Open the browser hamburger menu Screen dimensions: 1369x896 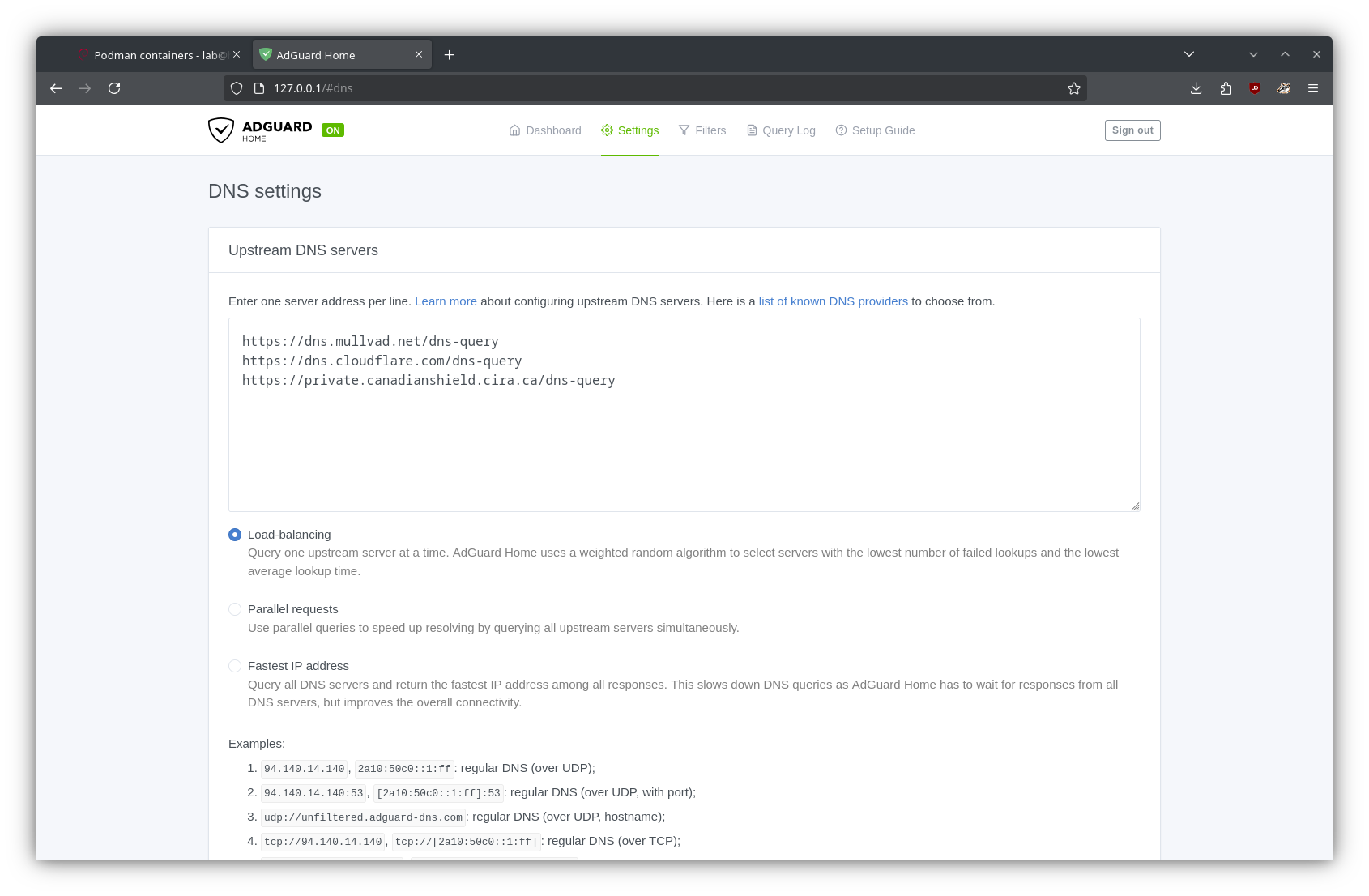(x=1313, y=88)
